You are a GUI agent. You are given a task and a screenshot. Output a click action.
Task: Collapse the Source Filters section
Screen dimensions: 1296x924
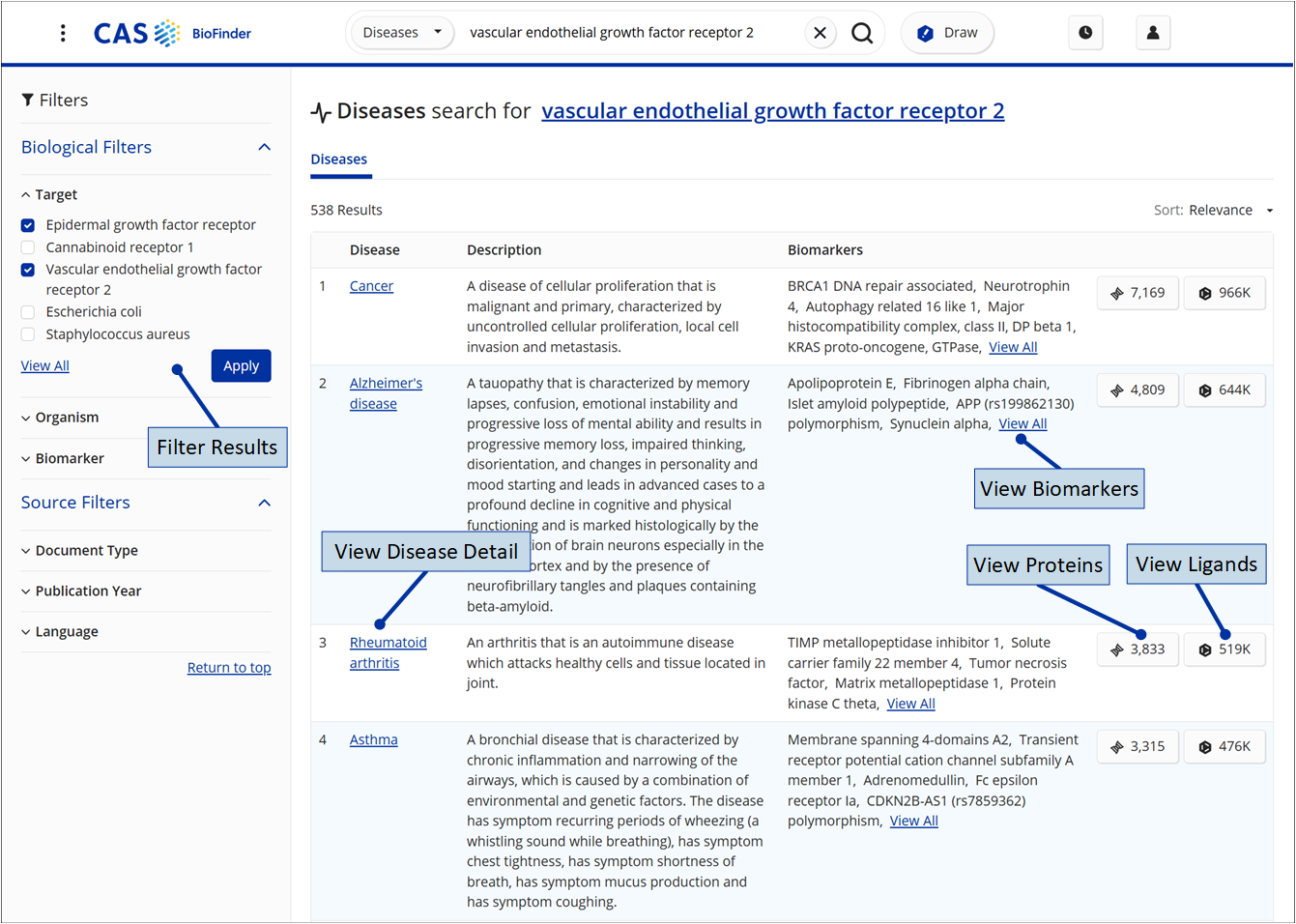click(x=264, y=503)
